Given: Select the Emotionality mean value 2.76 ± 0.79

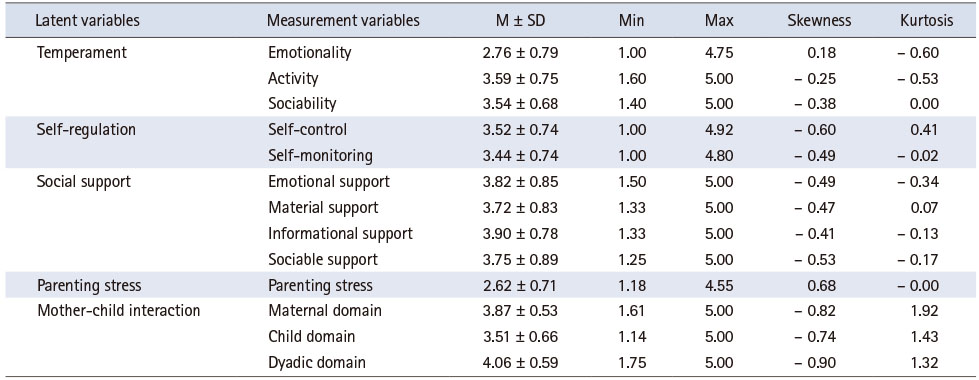Looking at the screenshot, I should (x=519, y=53).
